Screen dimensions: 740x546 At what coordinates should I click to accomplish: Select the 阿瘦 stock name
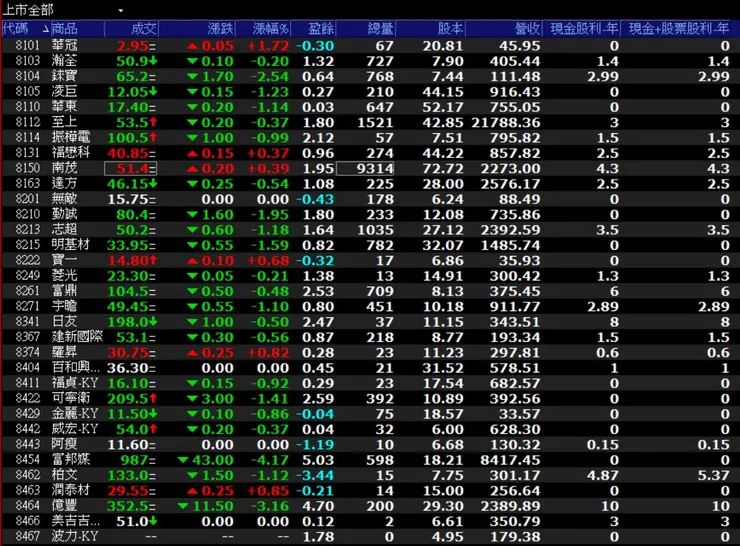coord(64,445)
